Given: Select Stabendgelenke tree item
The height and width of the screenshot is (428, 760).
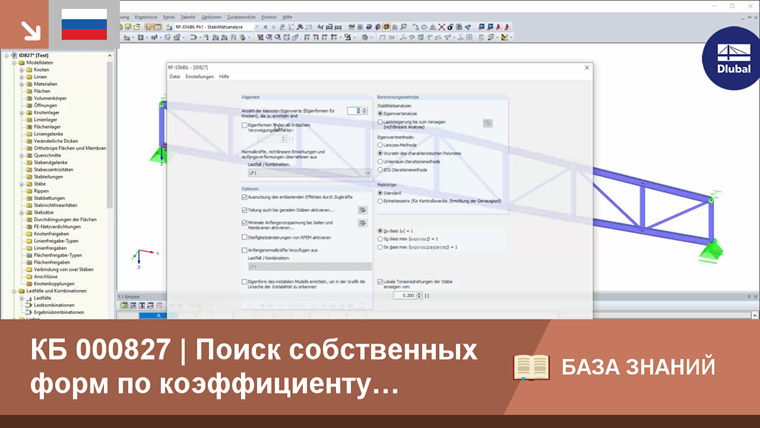Looking at the screenshot, I should [x=50, y=163].
